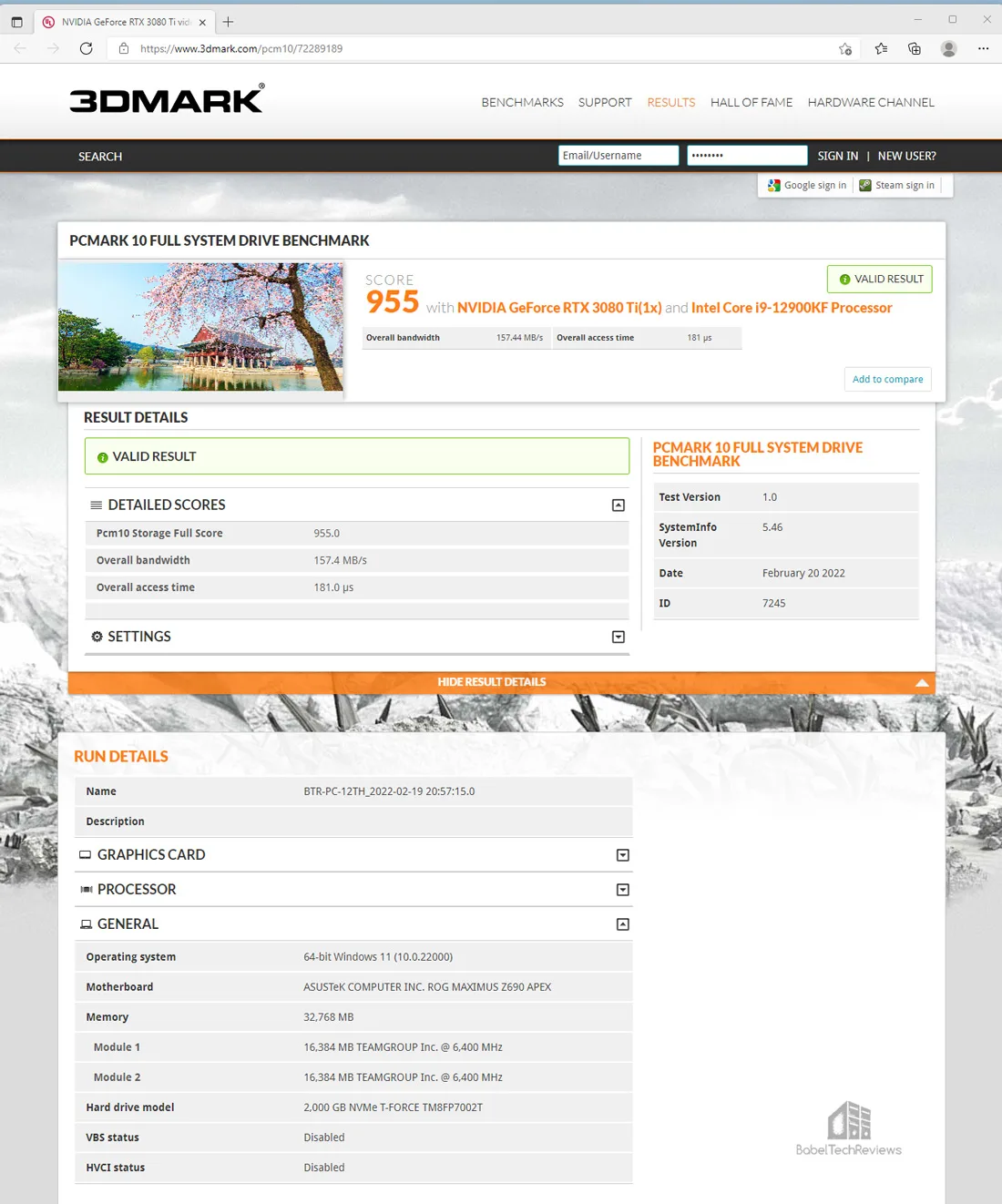This screenshot has width=1002, height=1204.
Task: Add this page to favorites star icon
Action: [x=845, y=48]
